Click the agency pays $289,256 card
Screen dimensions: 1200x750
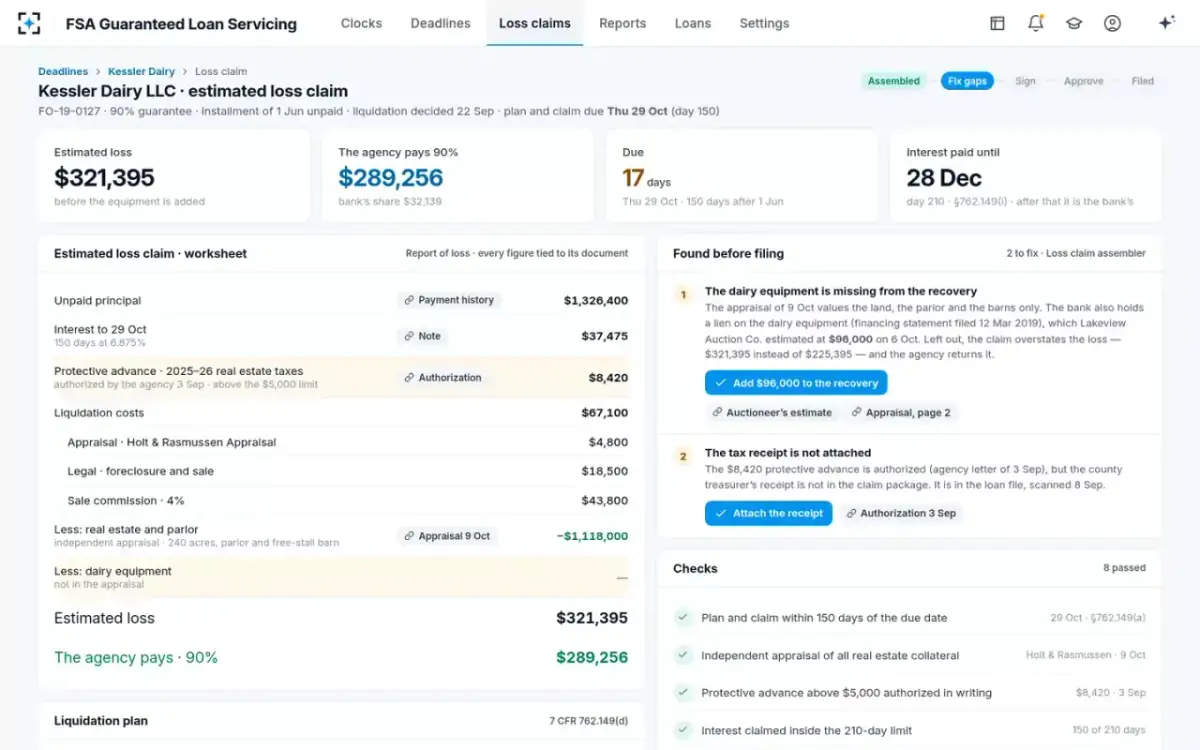[458, 176]
